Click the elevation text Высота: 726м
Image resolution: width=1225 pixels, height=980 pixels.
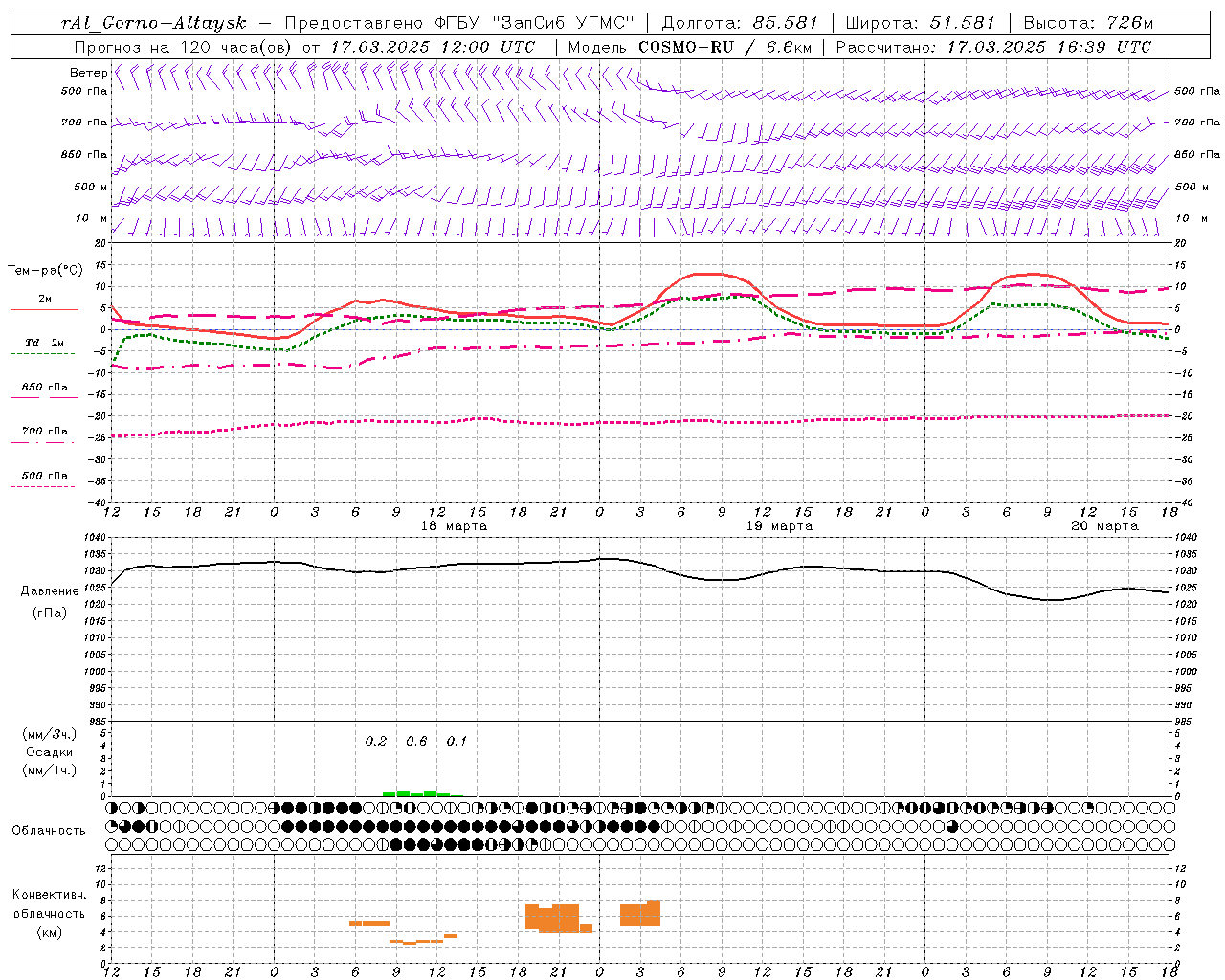(1088, 23)
